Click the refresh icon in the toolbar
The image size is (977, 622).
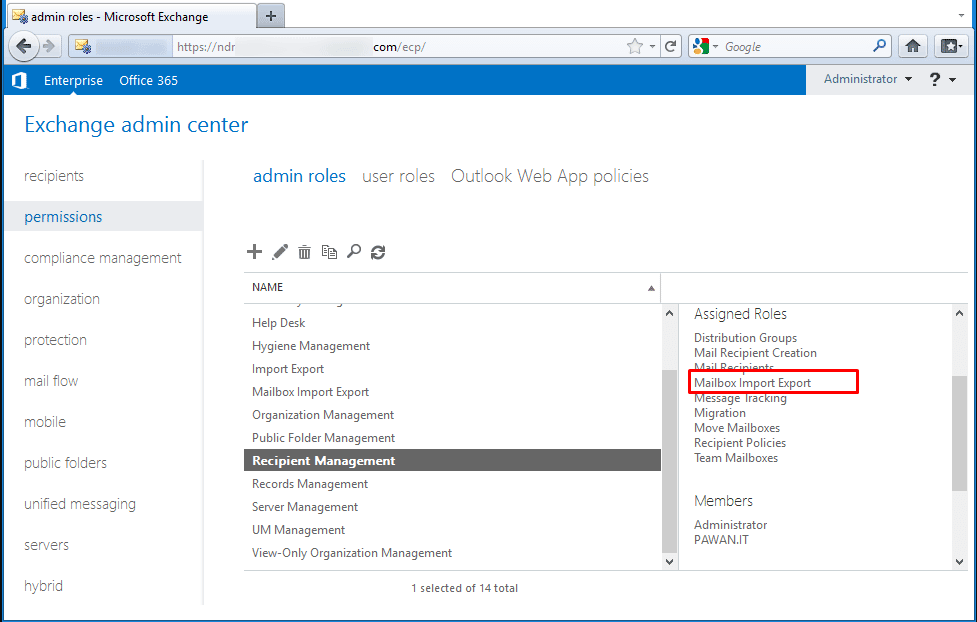click(378, 252)
